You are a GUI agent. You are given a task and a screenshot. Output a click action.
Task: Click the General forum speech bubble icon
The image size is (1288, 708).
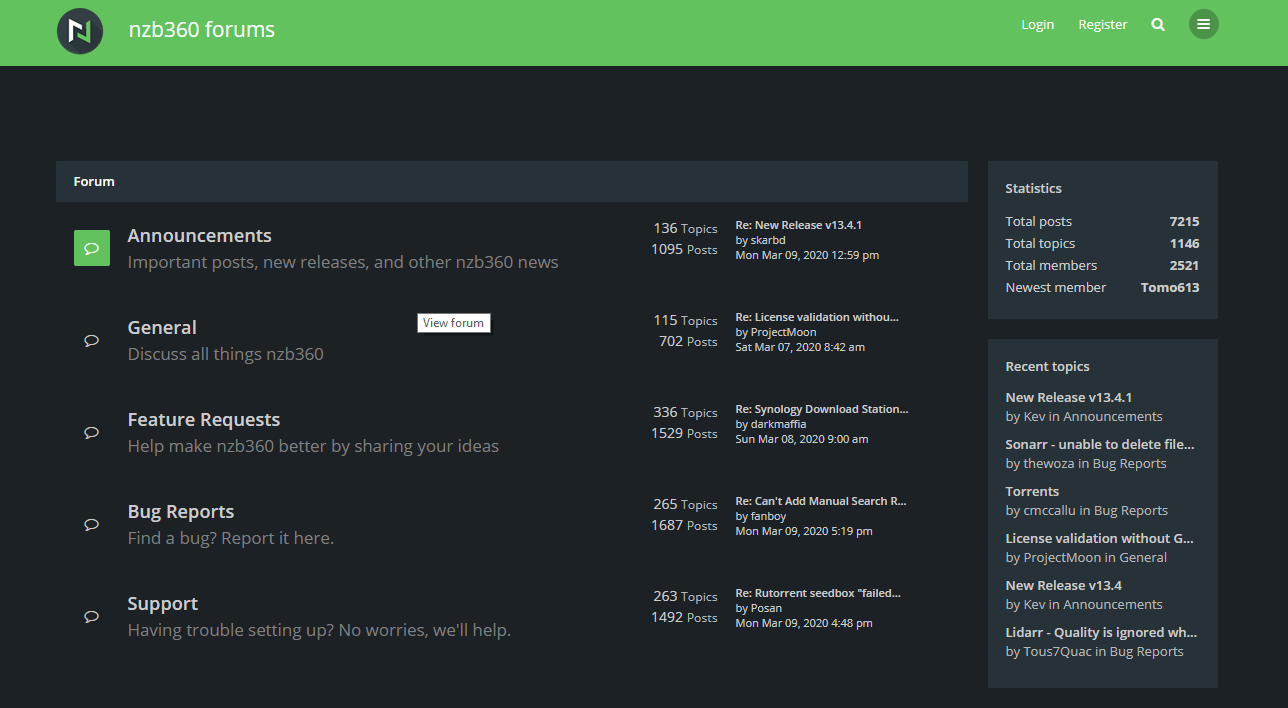[x=91, y=340]
